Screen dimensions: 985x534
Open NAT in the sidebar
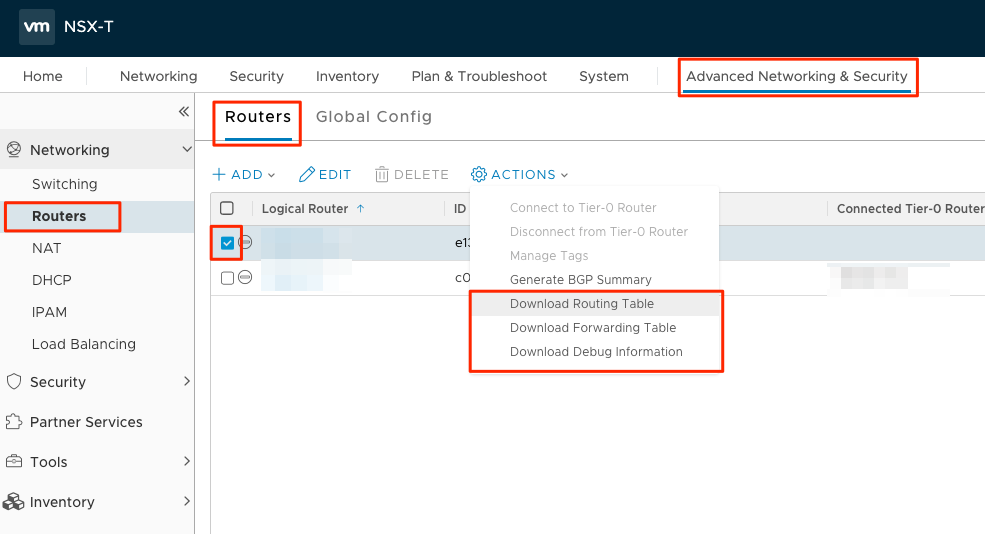46,248
